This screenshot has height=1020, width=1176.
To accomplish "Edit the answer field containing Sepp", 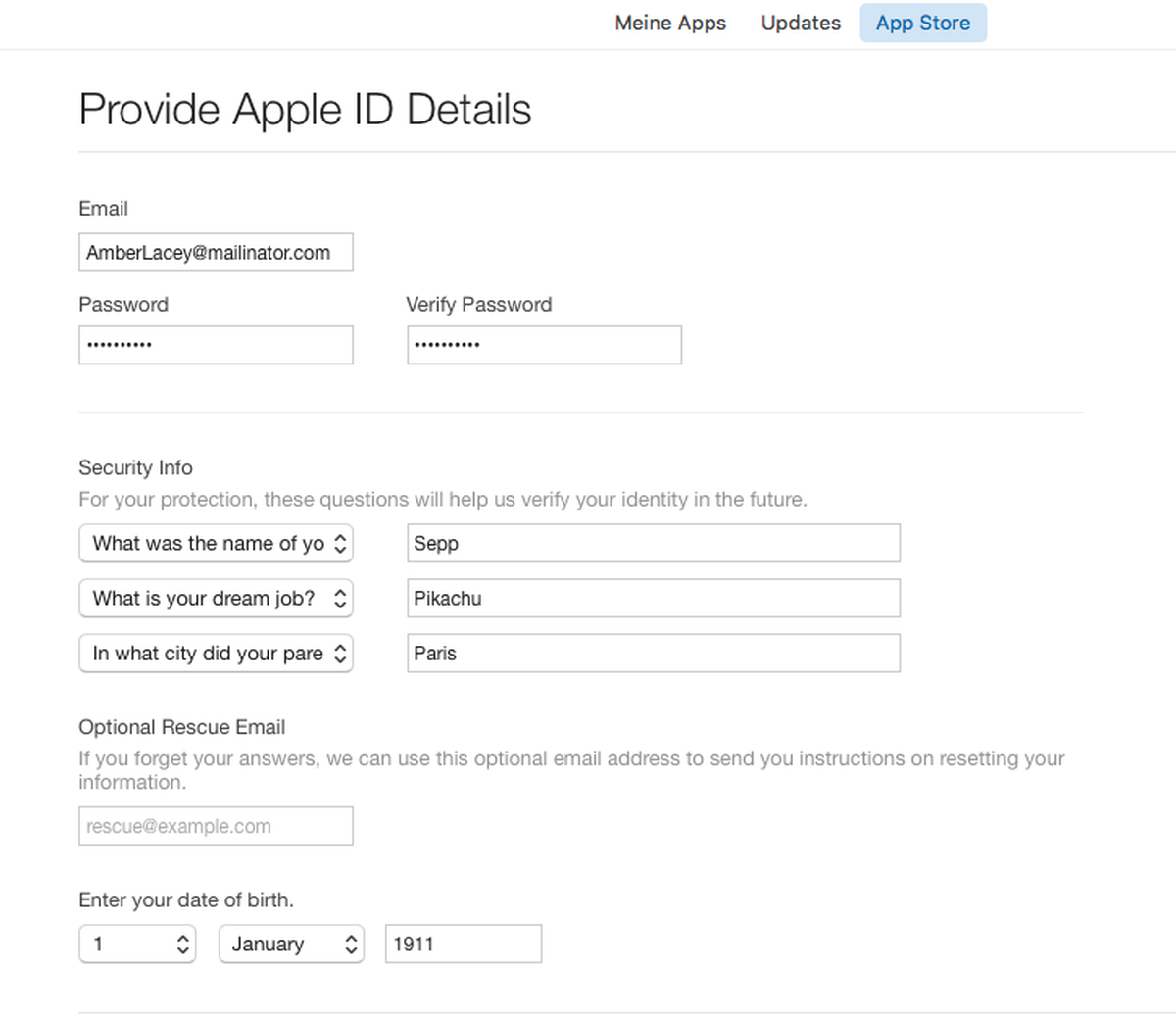I will [654, 544].
